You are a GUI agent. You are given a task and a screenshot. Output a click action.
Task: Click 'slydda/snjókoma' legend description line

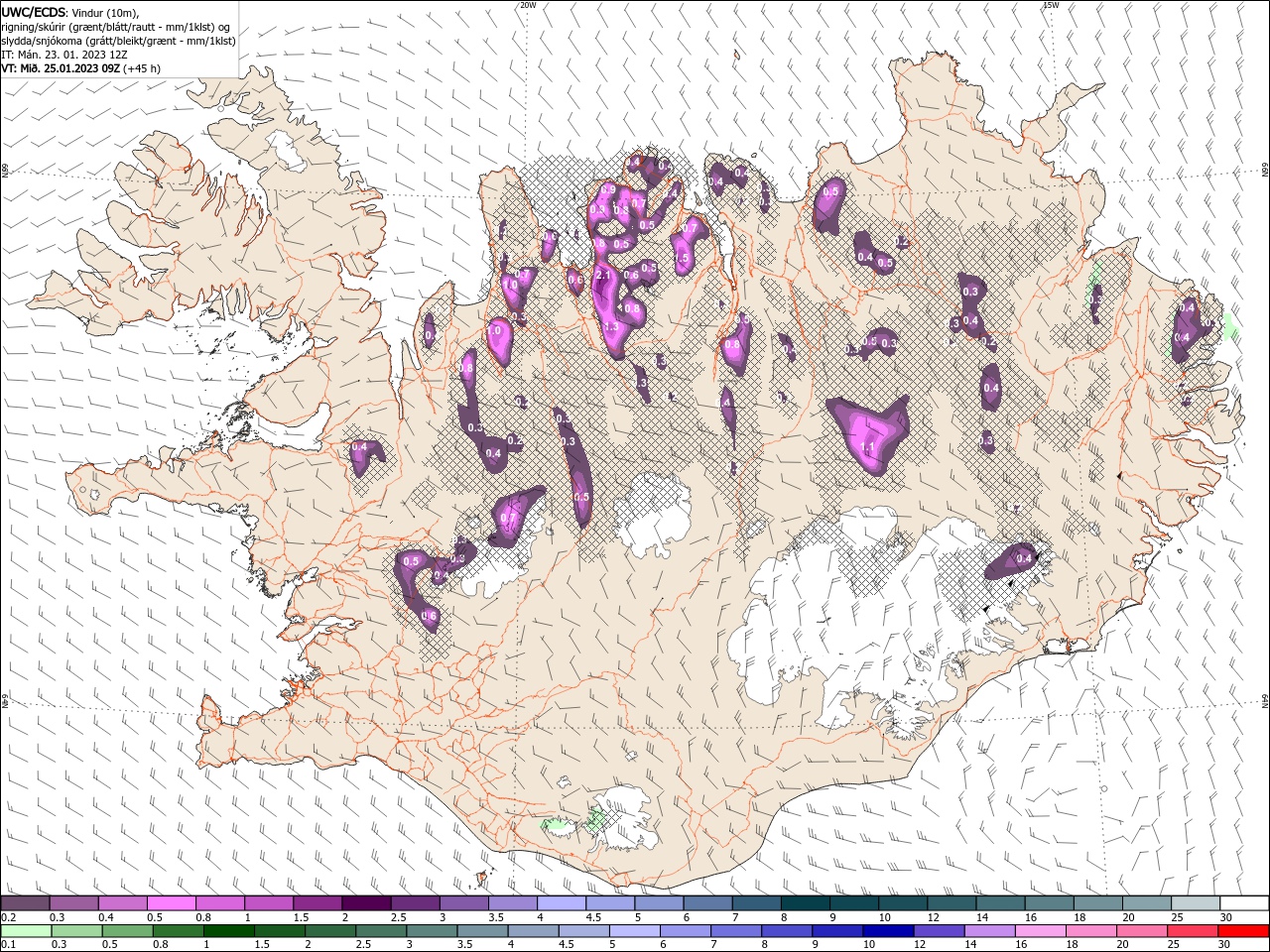click(118, 41)
